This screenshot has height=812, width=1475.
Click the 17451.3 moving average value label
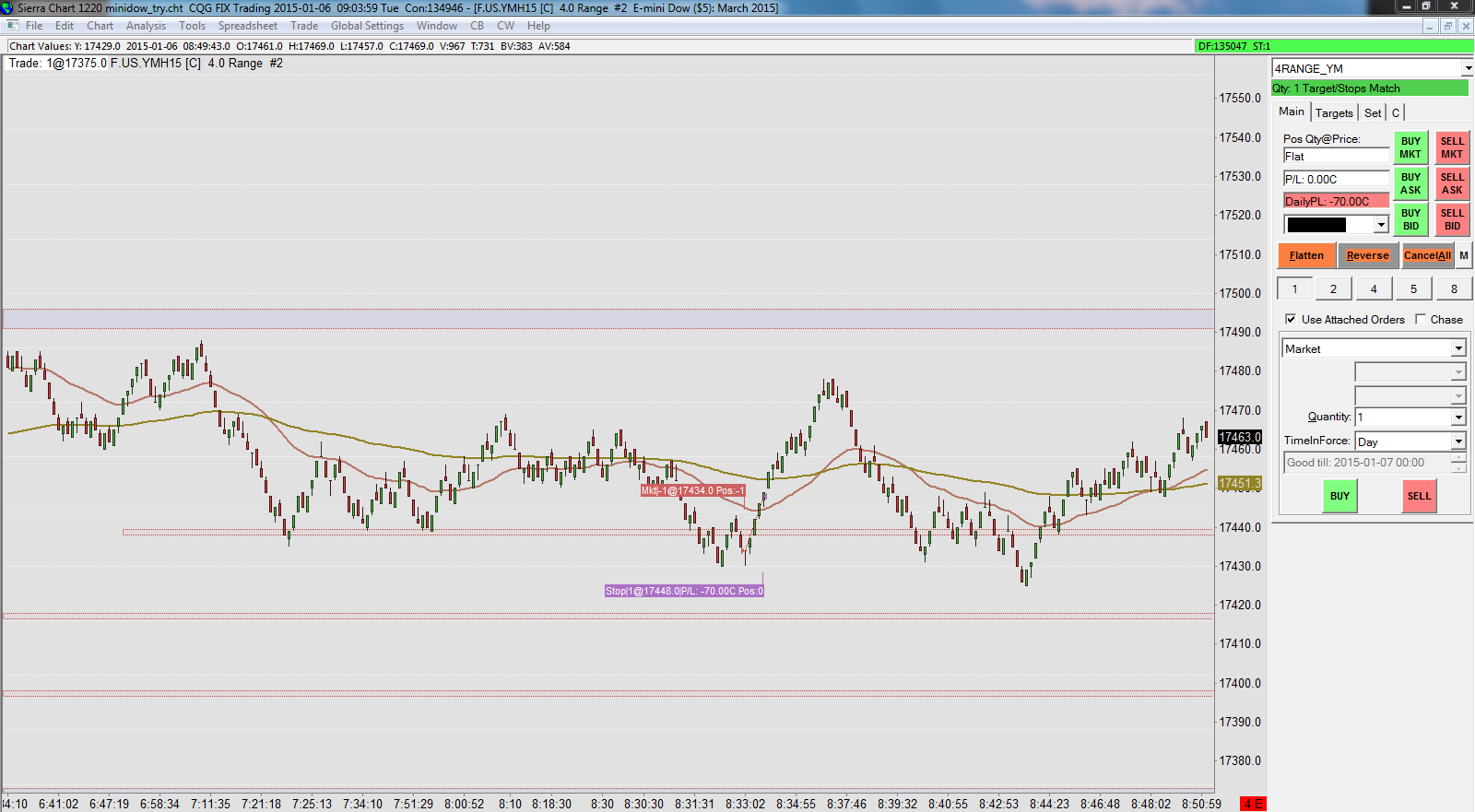1240,483
